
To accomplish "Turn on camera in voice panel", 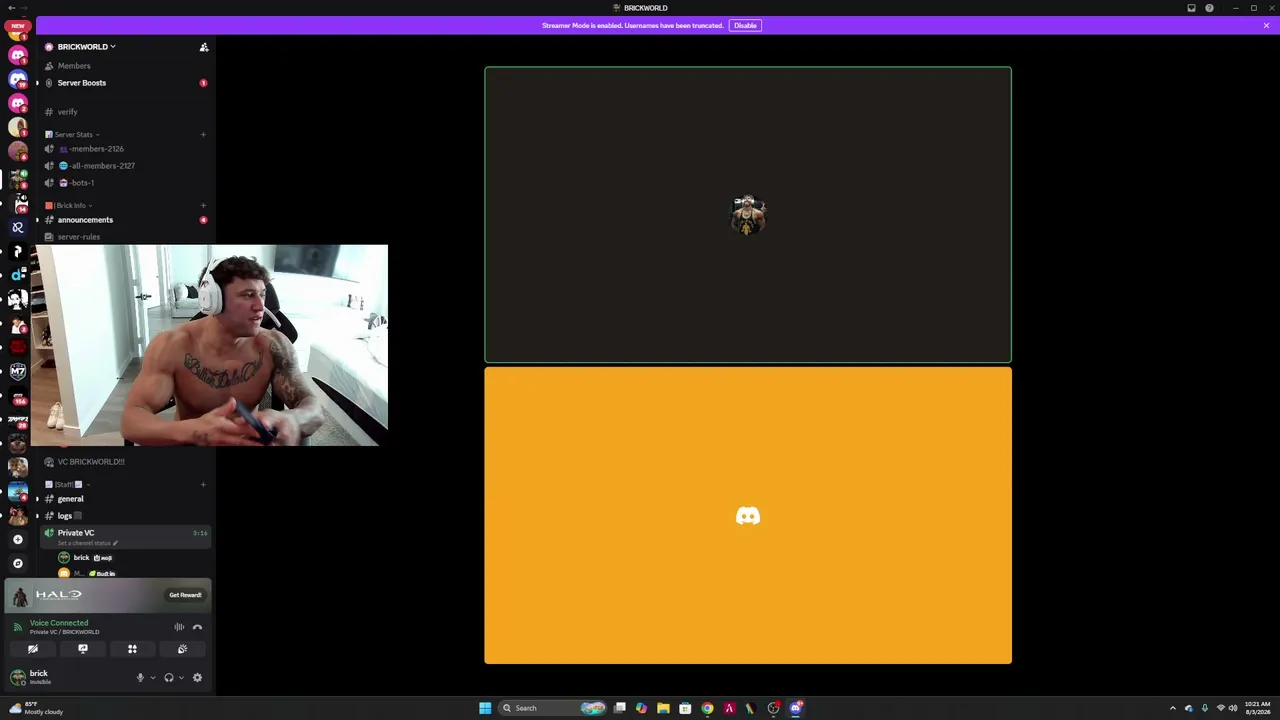I will [x=33, y=649].
